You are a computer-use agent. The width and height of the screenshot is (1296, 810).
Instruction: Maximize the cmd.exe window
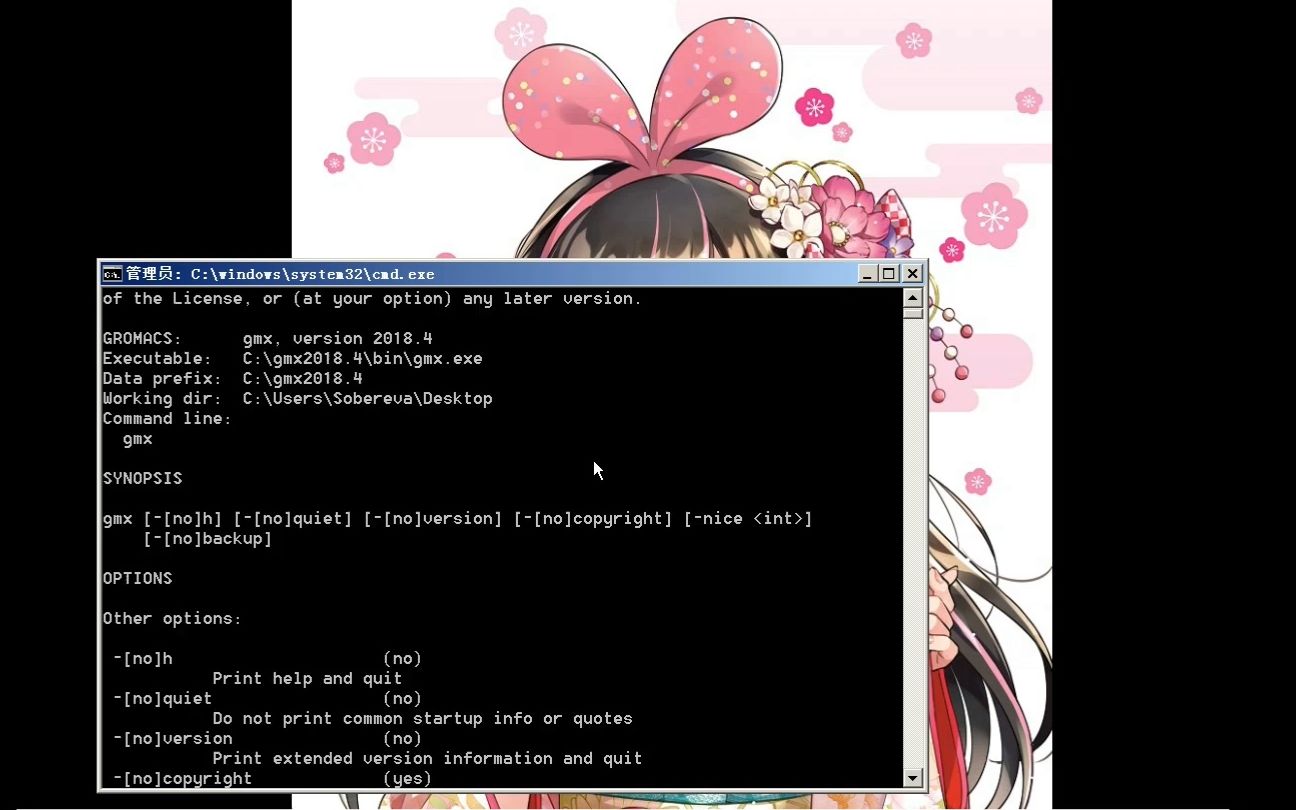[889, 274]
